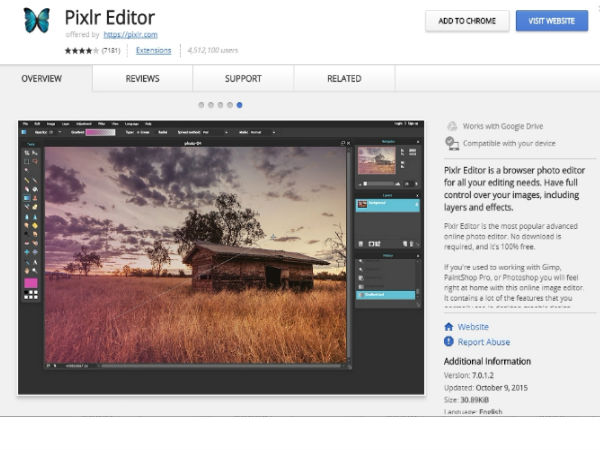The image size is (600, 450).
Task: Open the (7181) ratings count
Action: pos(111,51)
